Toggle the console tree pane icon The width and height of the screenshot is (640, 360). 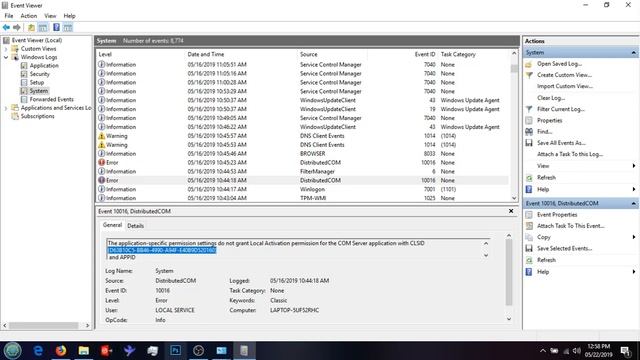43,27
